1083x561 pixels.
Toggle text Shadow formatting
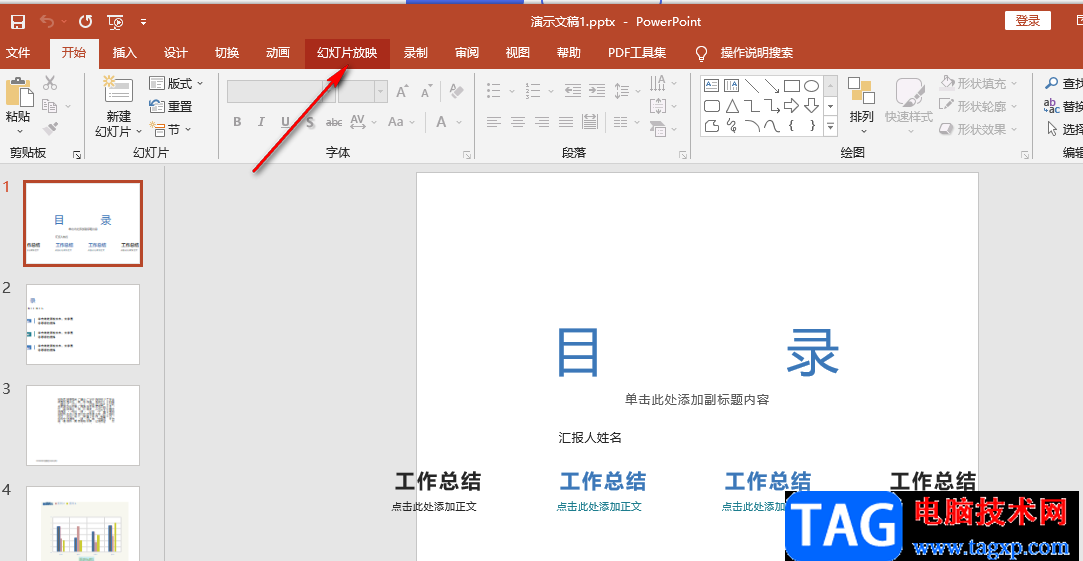(309, 122)
